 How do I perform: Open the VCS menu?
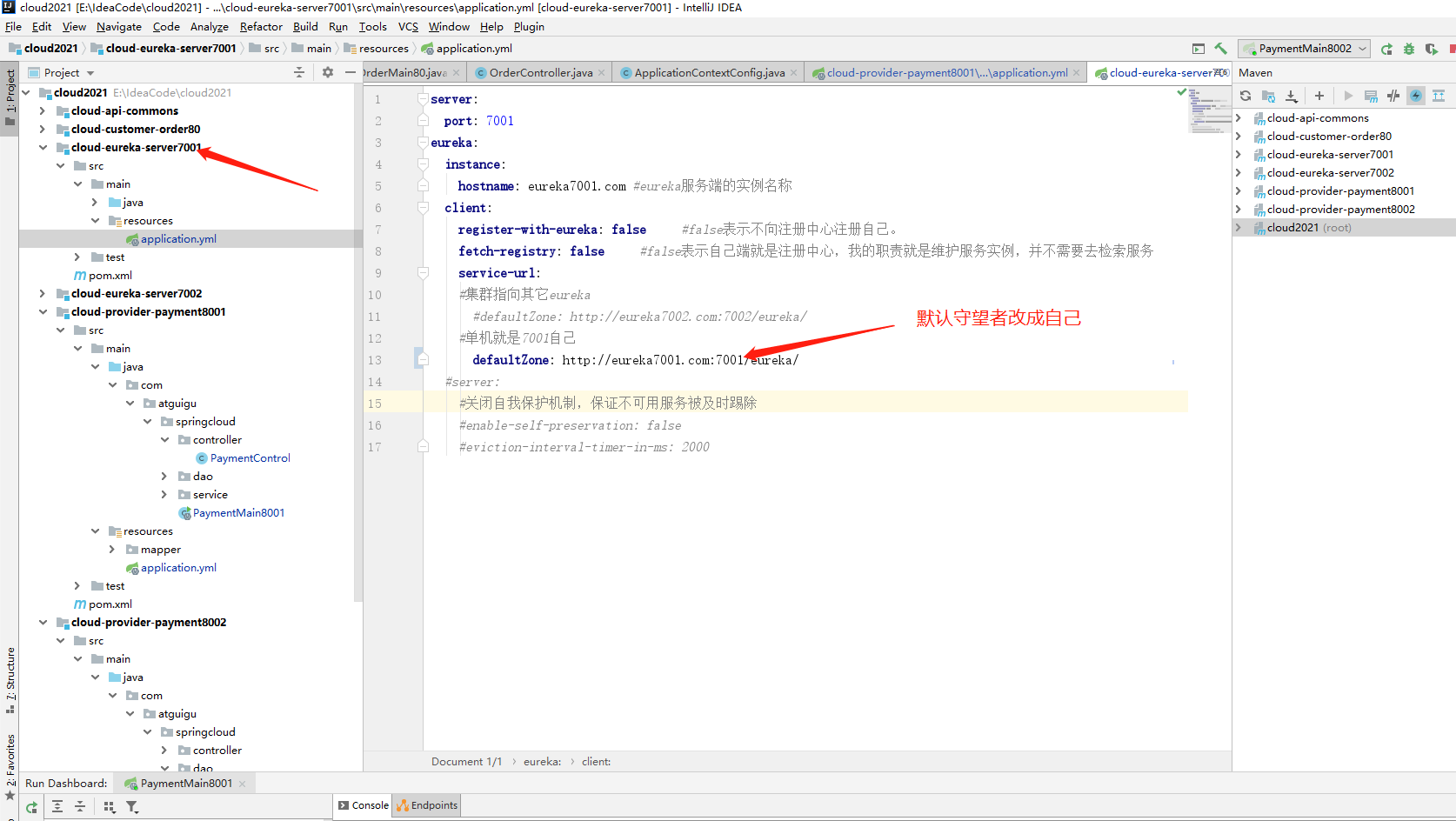(x=408, y=27)
